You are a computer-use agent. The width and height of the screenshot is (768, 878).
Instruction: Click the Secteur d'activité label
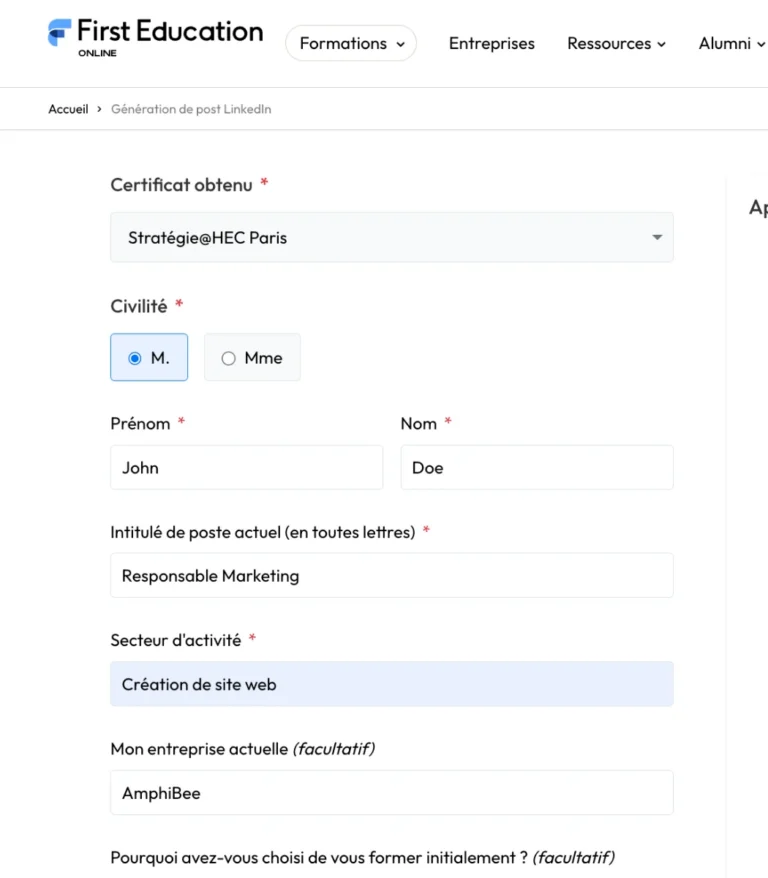176,640
